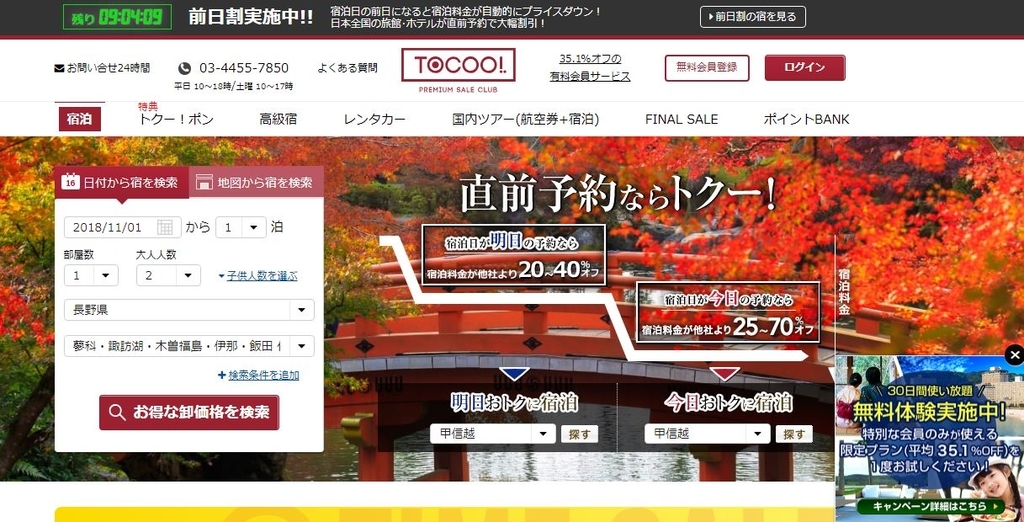Open the 蓼科・諏訪湖 area dropdown
Viewport: 1024px width, 522px height.
click(x=189, y=346)
